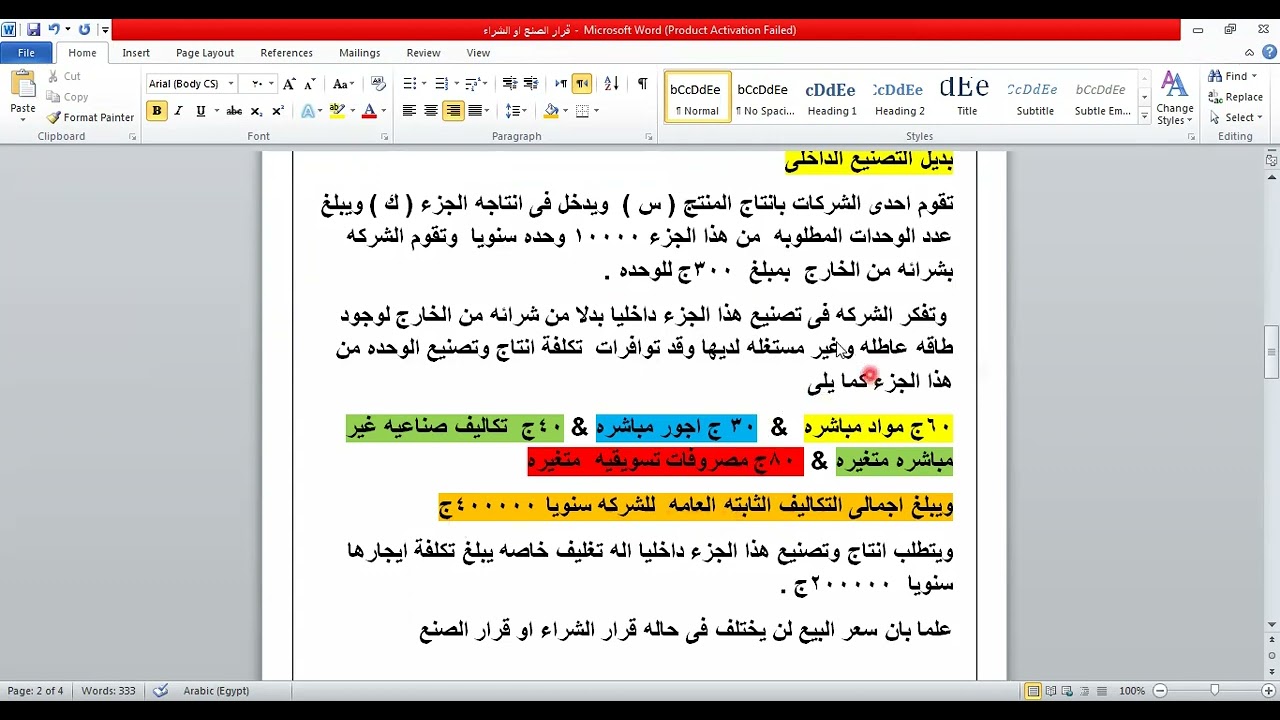Open the Borders dropdown
This screenshot has height=720, width=1280.
(x=597, y=111)
